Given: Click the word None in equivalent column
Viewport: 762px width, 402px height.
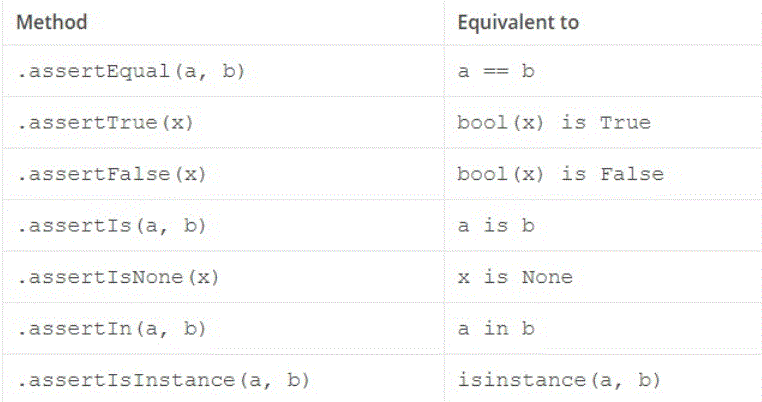Looking at the screenshot, I should click(x=547, y=277).
